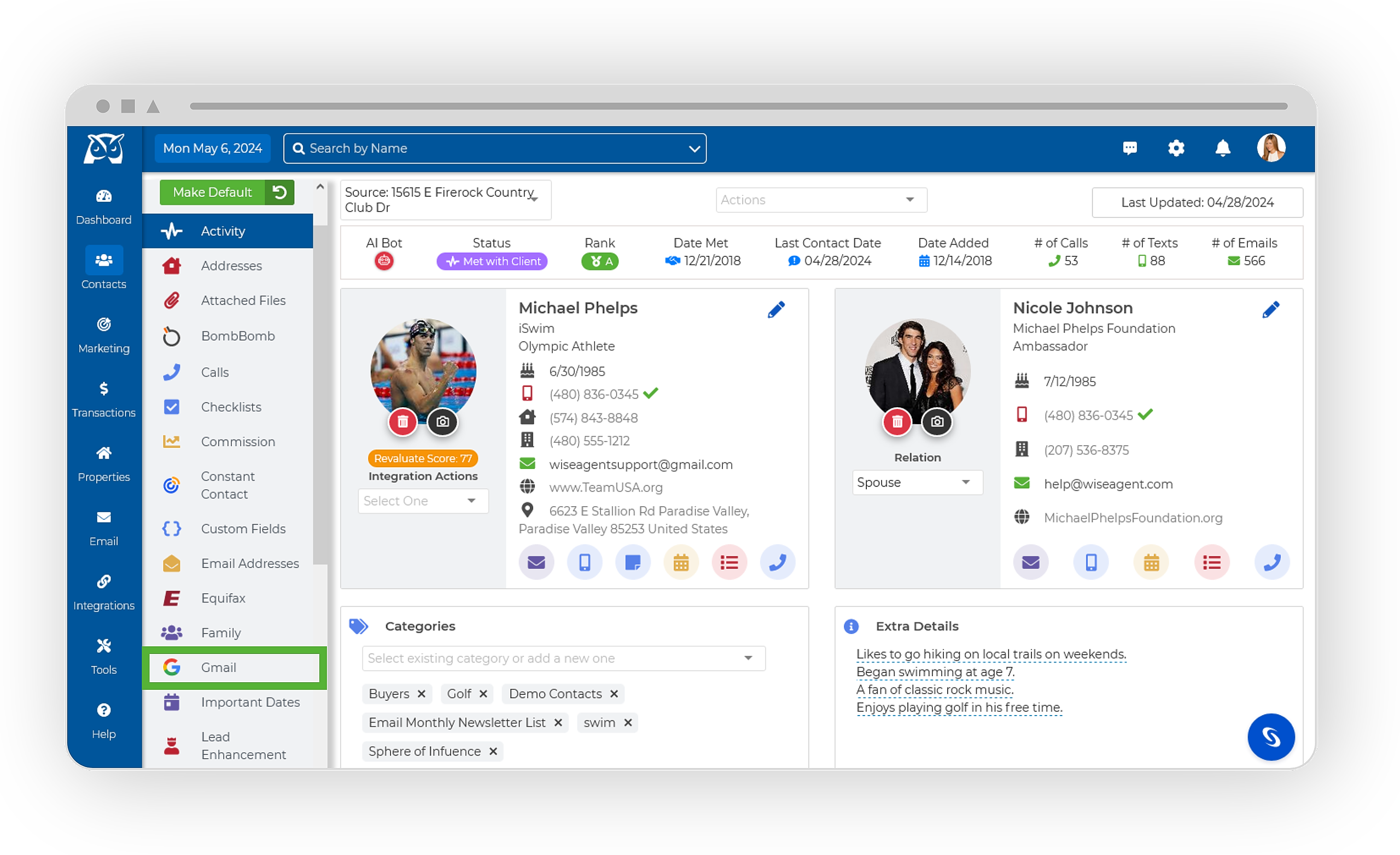Call Michael Phelps using handset icon
This screenshot has width=1400, height=855.
778,563
